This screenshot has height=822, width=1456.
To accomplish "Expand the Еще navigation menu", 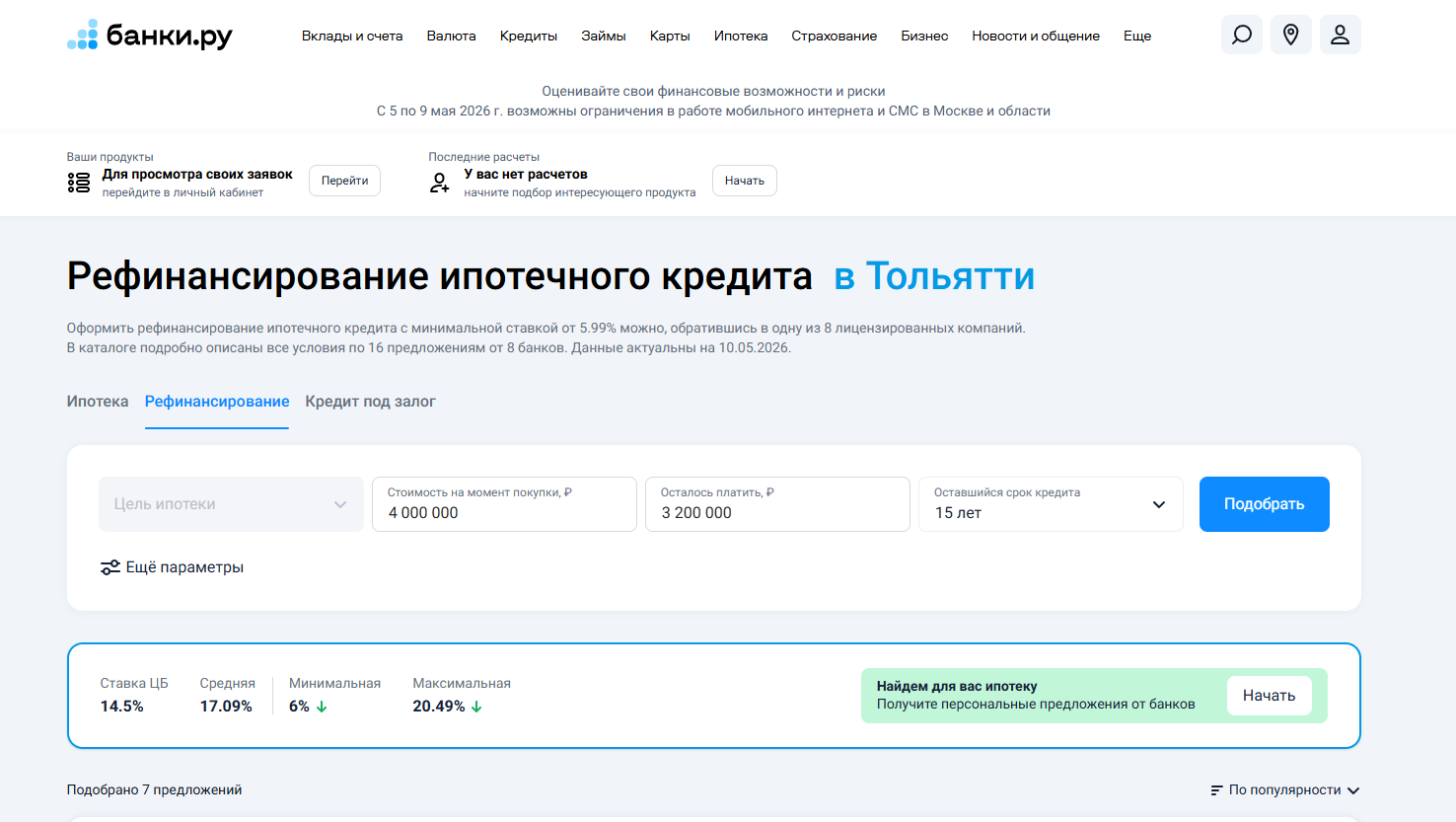I will (1137, 36).
